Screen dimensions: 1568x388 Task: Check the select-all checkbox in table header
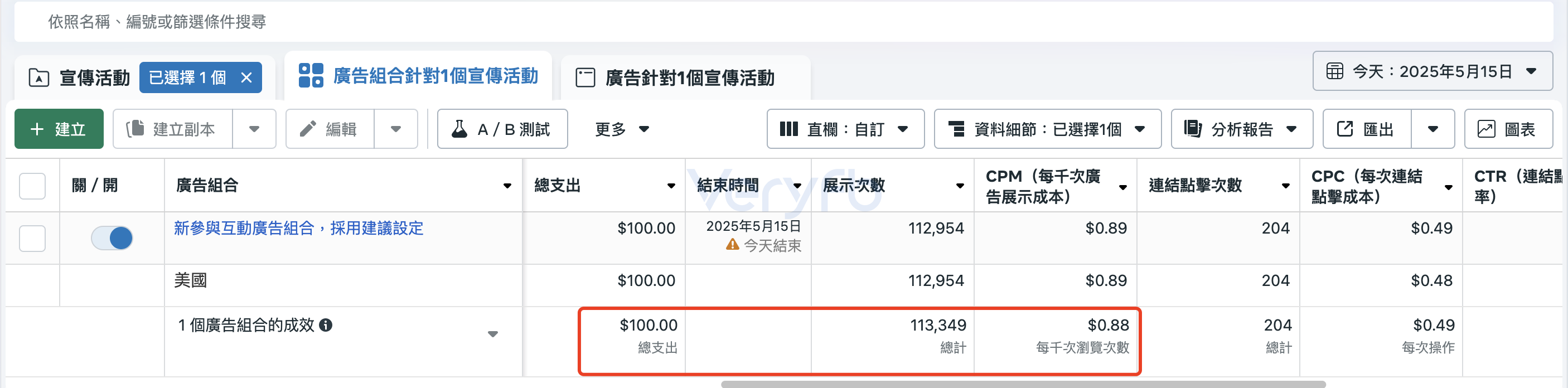point(32,186)
